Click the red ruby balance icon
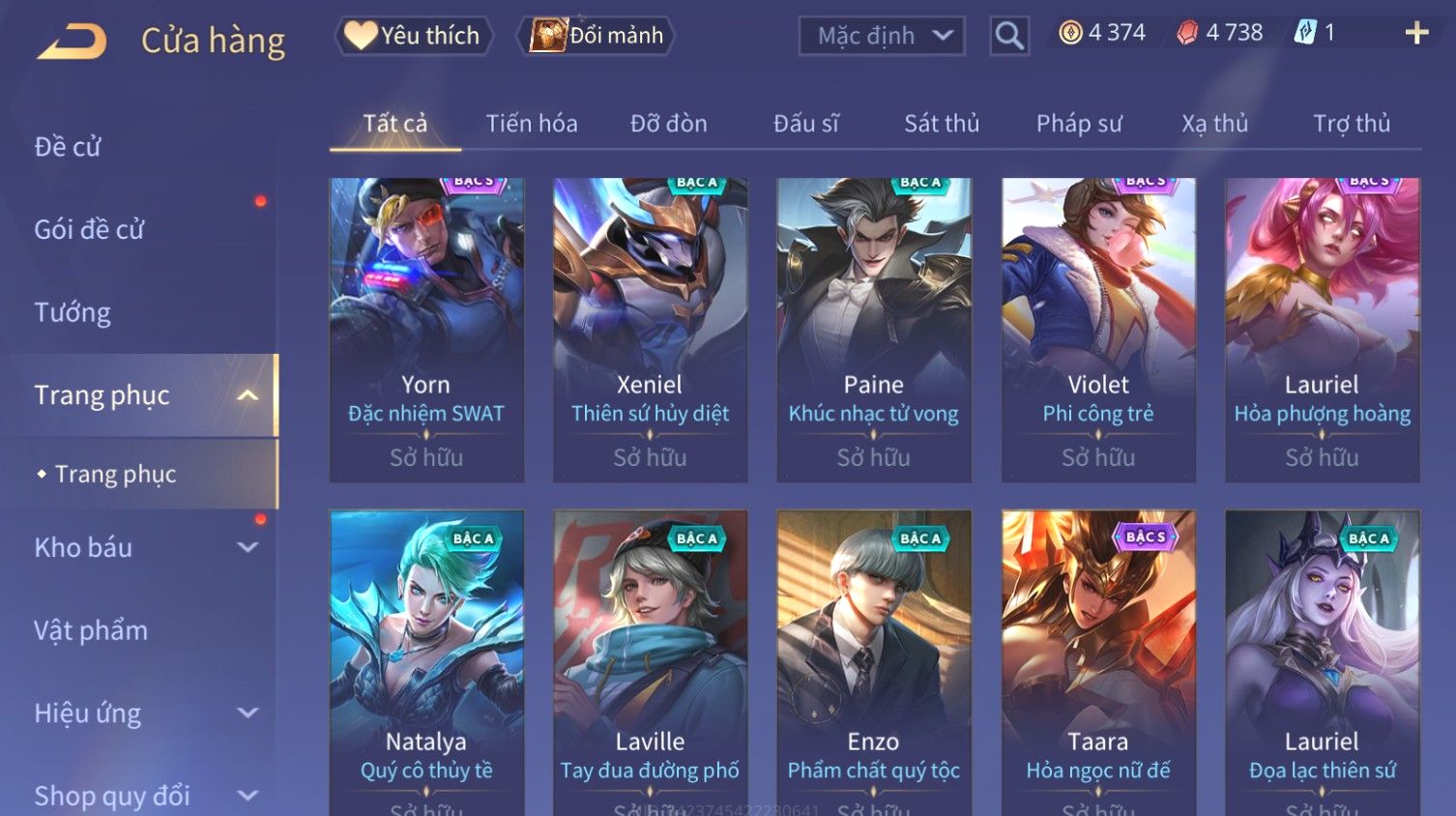The image size is (1456, 816). click(1187, 33)
